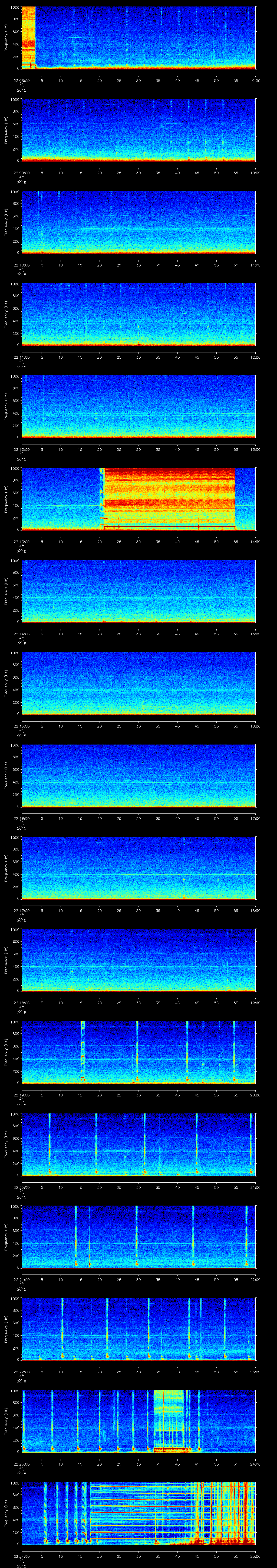The width and height of the screenshot is (277, 1568).
Task: Select the spectrogram running 22:21:00 to 22:00
Action: point(138,1237)
